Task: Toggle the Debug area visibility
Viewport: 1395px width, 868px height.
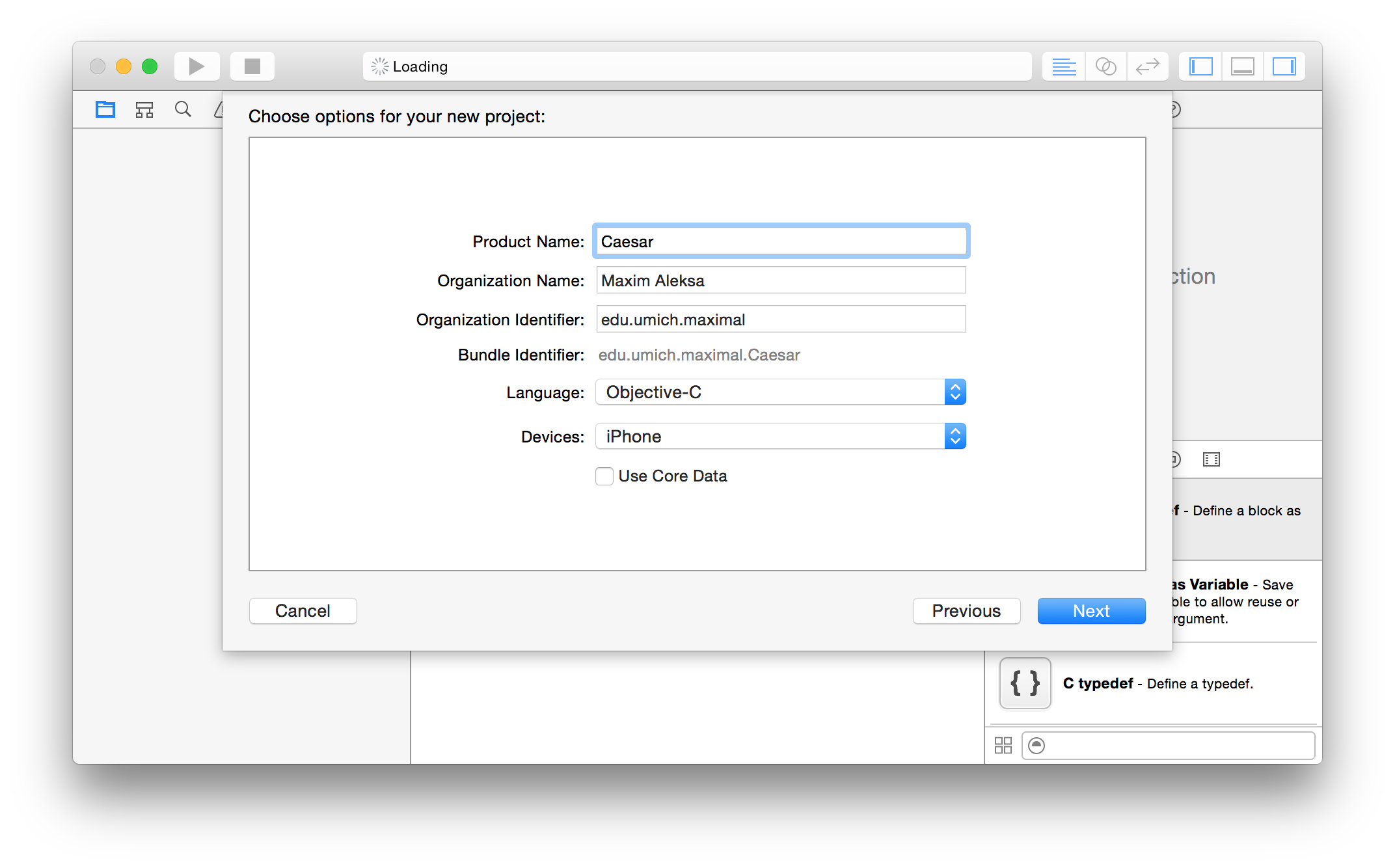Action: pos(1243,66)
